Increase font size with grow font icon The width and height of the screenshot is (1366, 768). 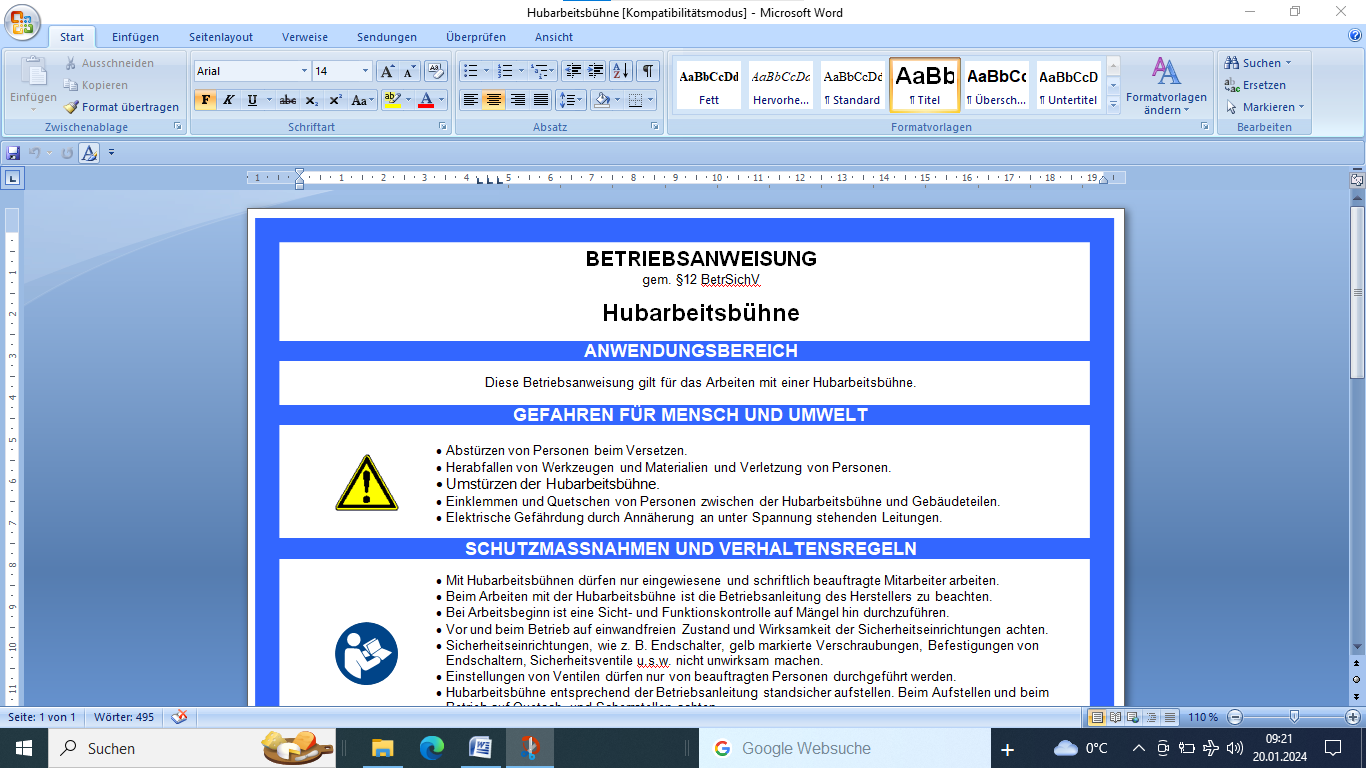[387, 71]
